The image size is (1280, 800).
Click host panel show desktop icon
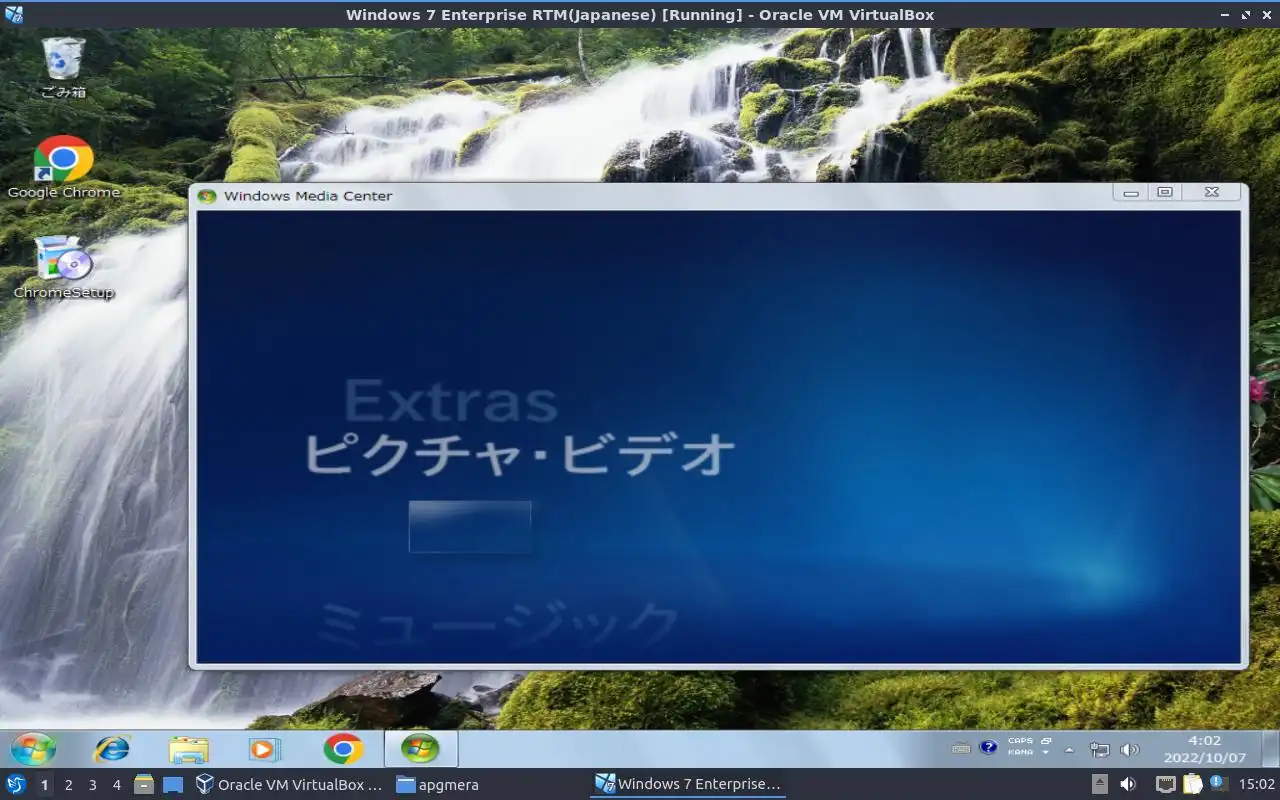pos(173,785)
